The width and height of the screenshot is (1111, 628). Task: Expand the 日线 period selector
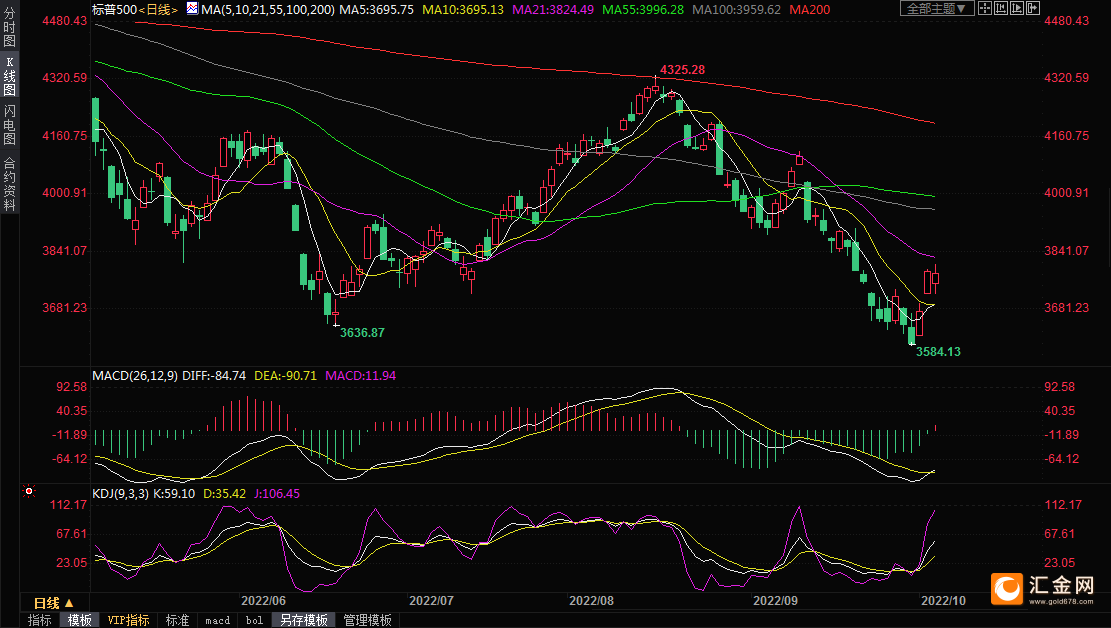53,603
